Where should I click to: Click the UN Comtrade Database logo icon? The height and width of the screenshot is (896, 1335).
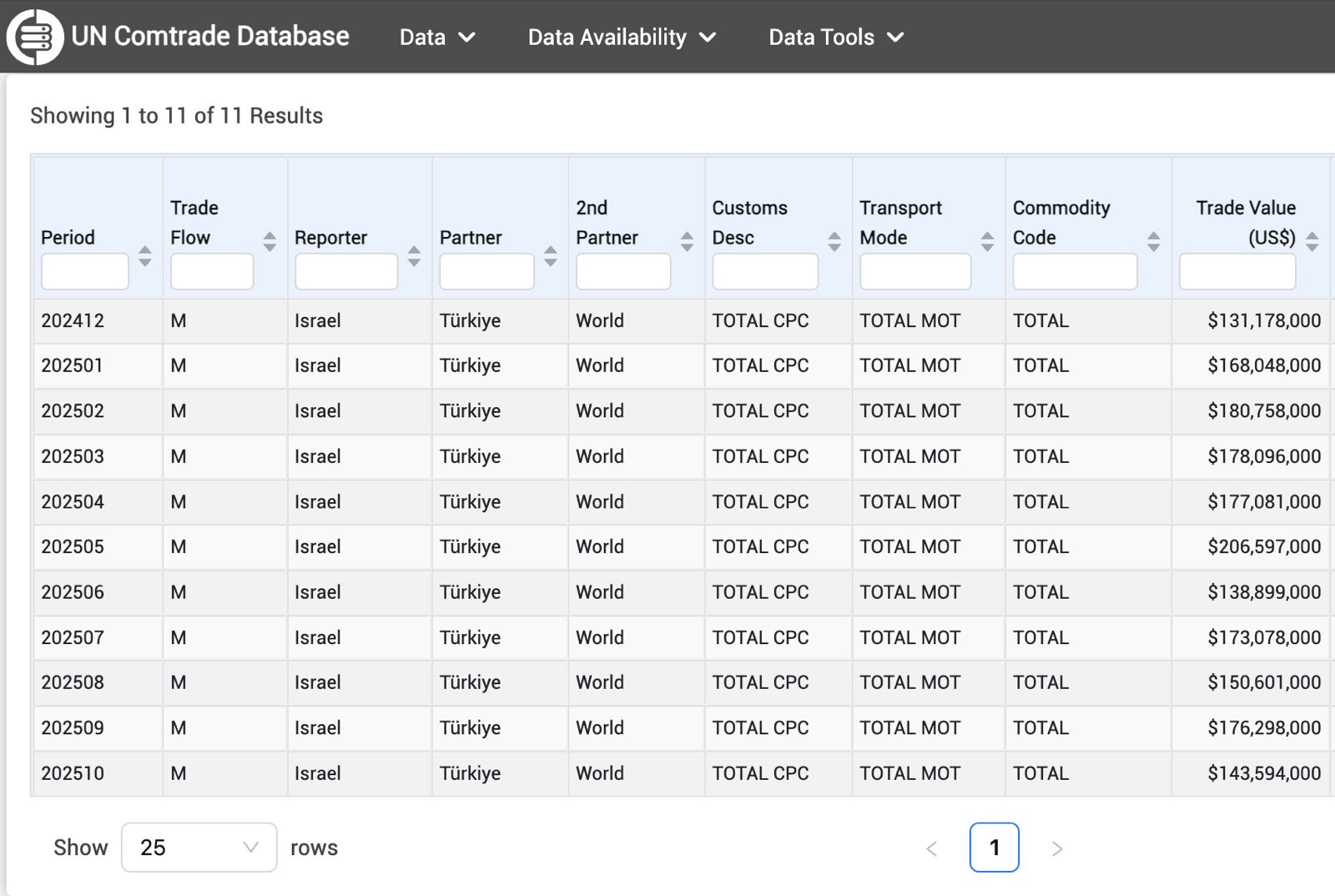[x=34, y=37]
